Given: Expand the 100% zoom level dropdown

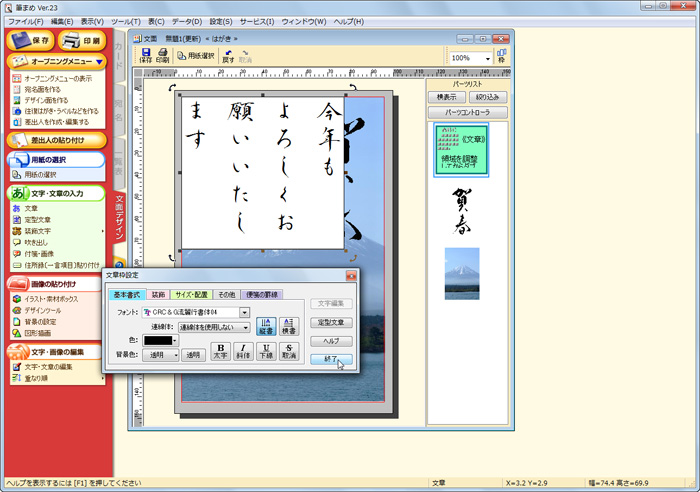Looking at the screenshot, I should (x=487, y=59).
